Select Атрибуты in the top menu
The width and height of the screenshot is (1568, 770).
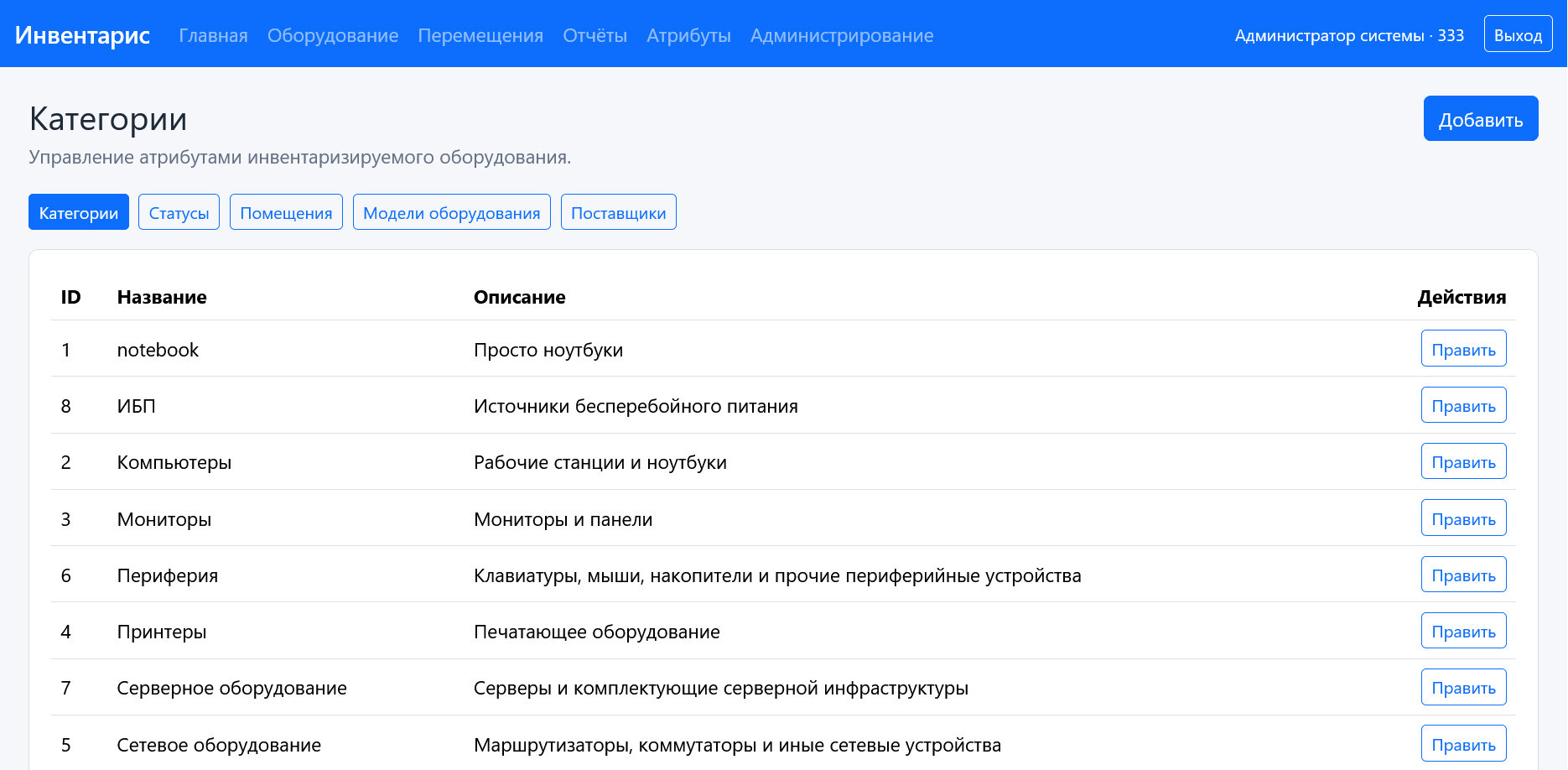click(688, 35)
